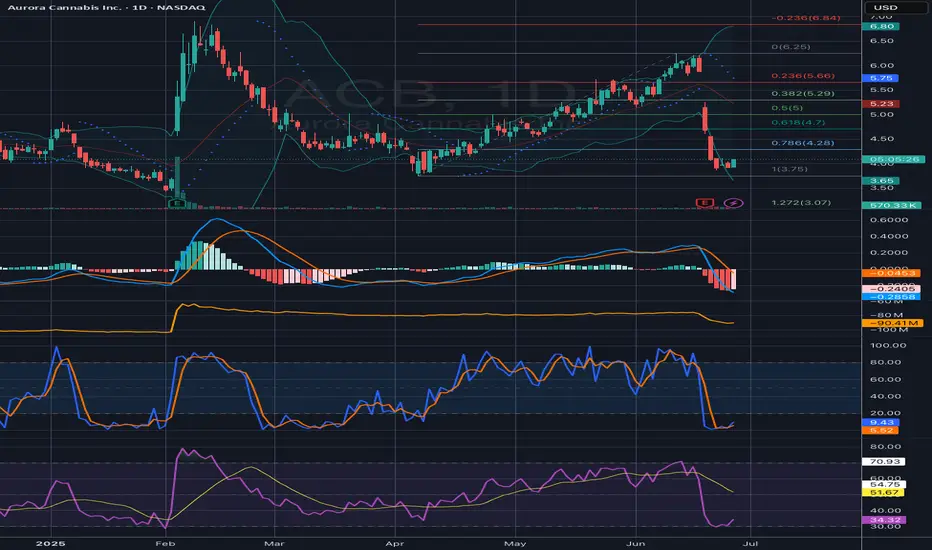The width and height of the screenshot is (932, 550).
Task: Click the red earnings E marker in June
Action: [705, 203]
